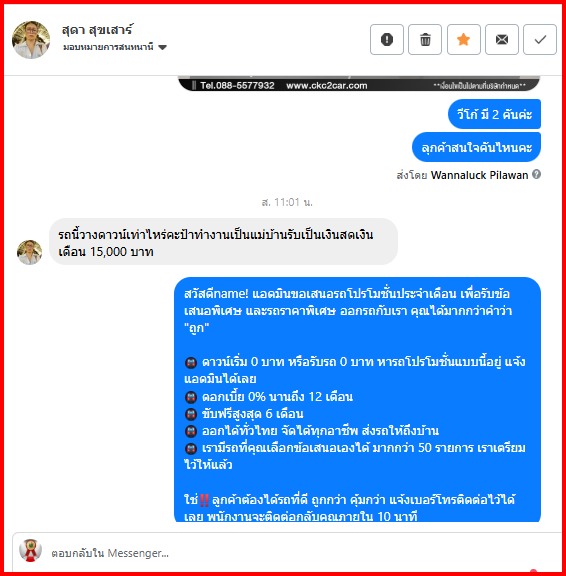Click the page avatar beside reply box
This screenshot has width=566, height=576.
point(30,550)
